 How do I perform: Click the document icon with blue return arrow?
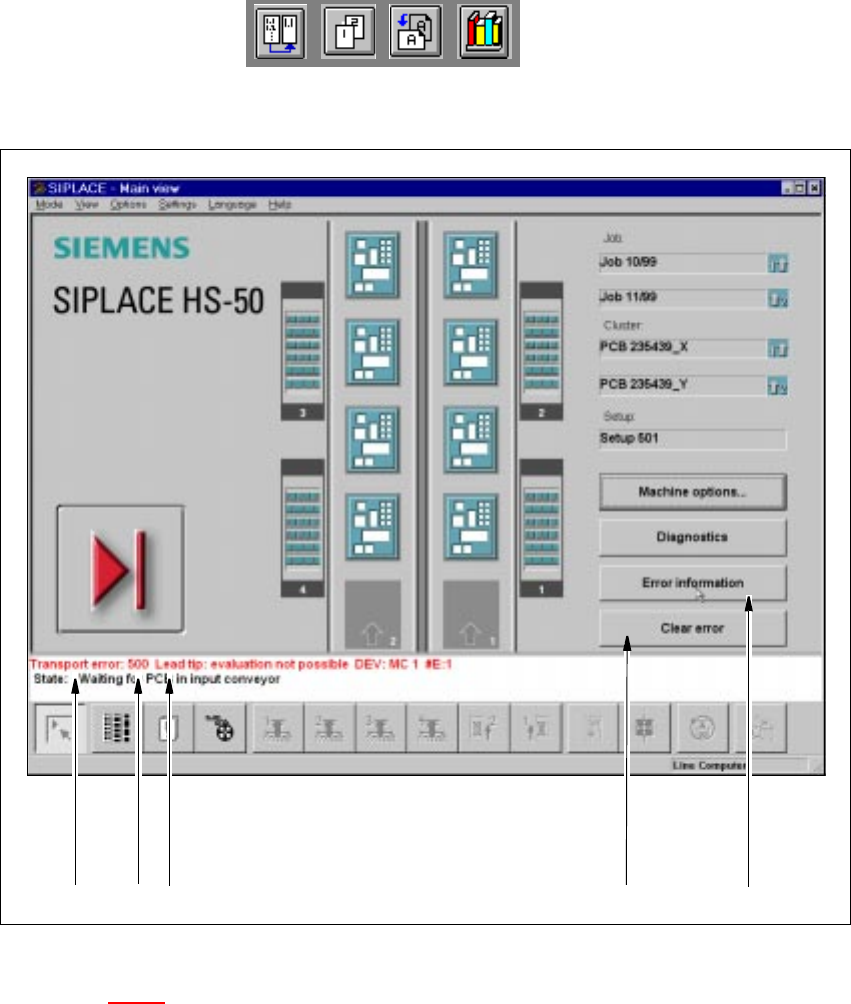tap(416, 31)
